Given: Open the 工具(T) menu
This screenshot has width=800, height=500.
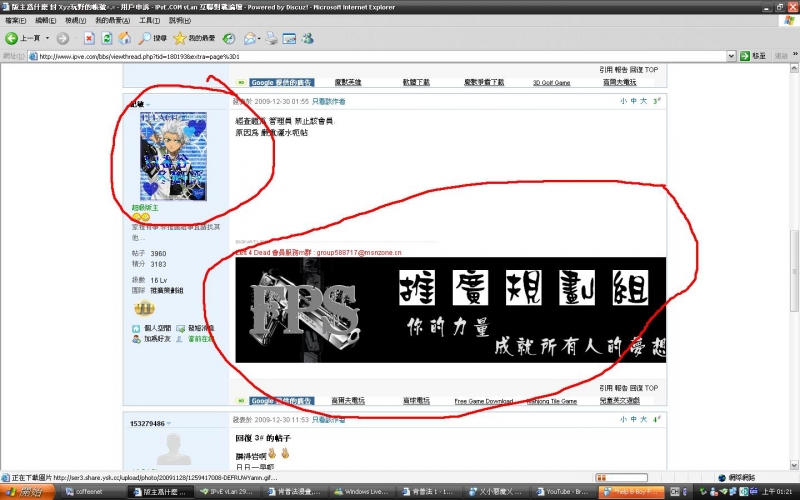Looking at the screenshot, I should point(149,20).
